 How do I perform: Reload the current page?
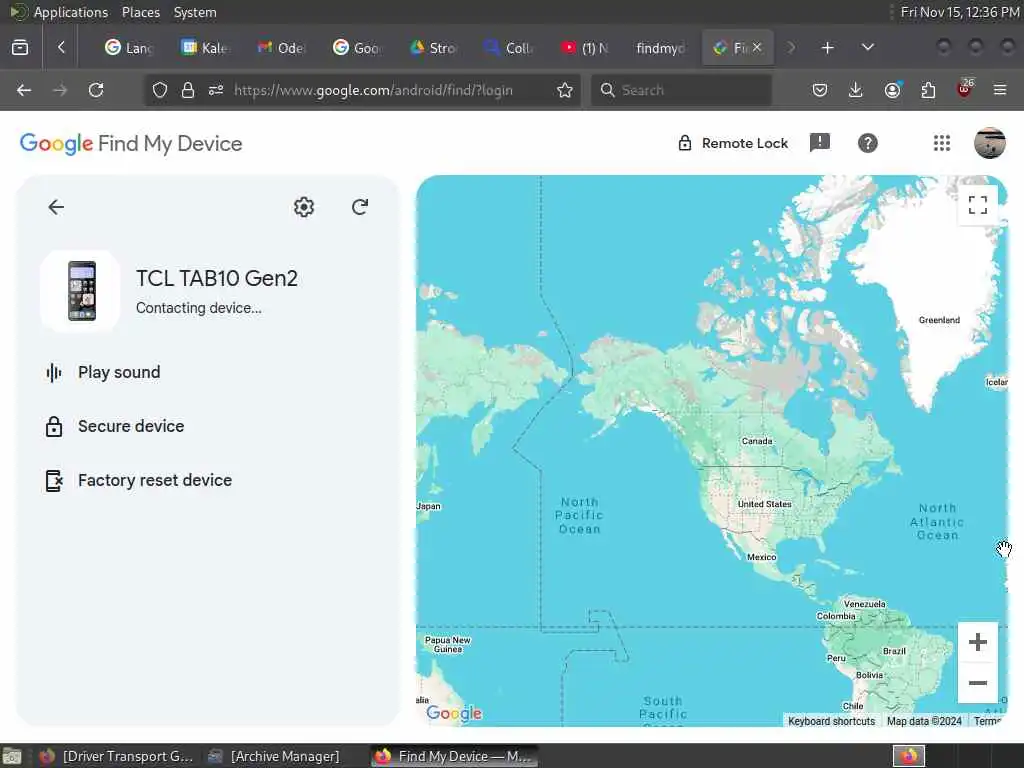(96, 90)
